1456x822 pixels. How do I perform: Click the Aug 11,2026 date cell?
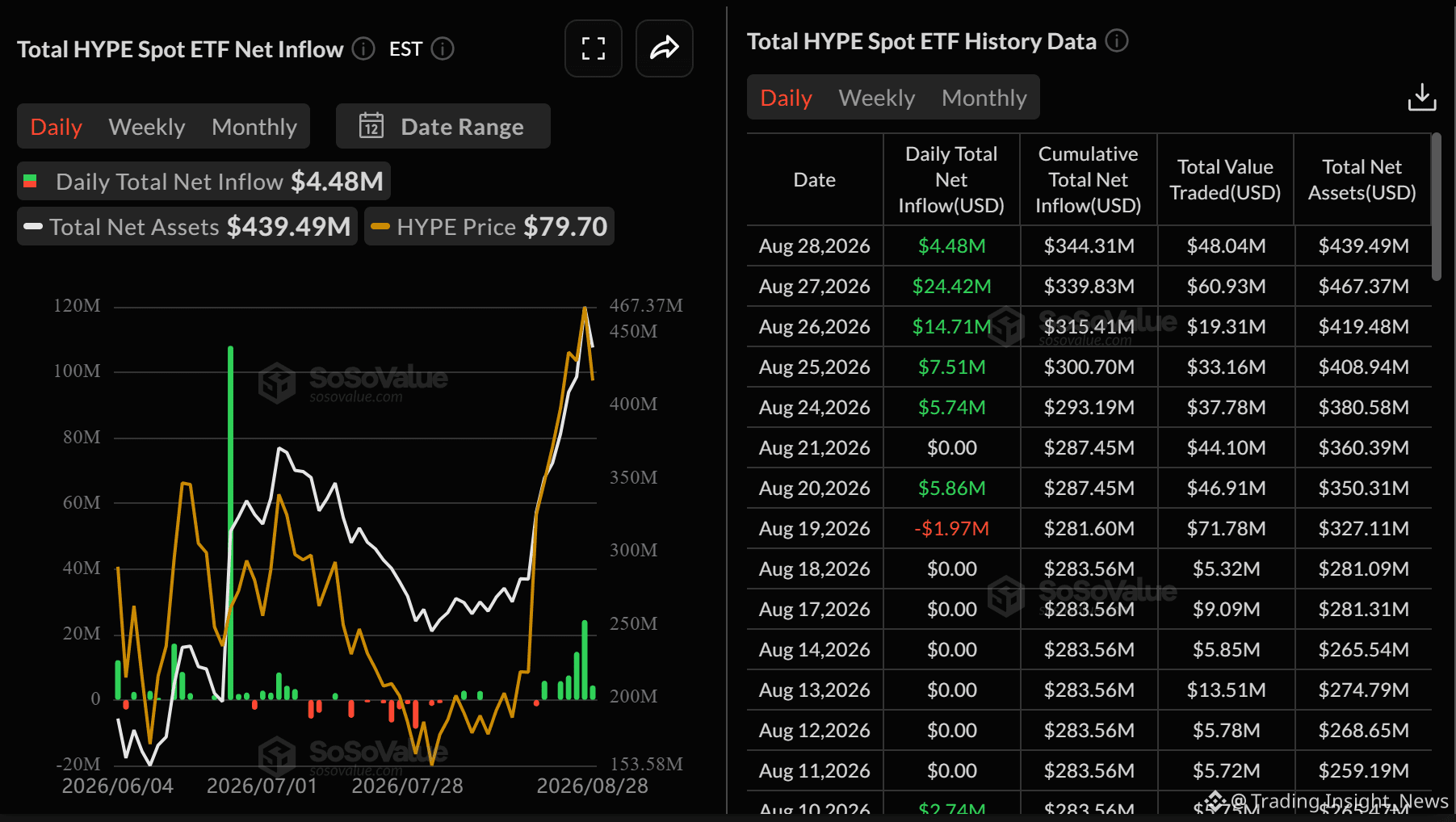[x=815, y=770]
